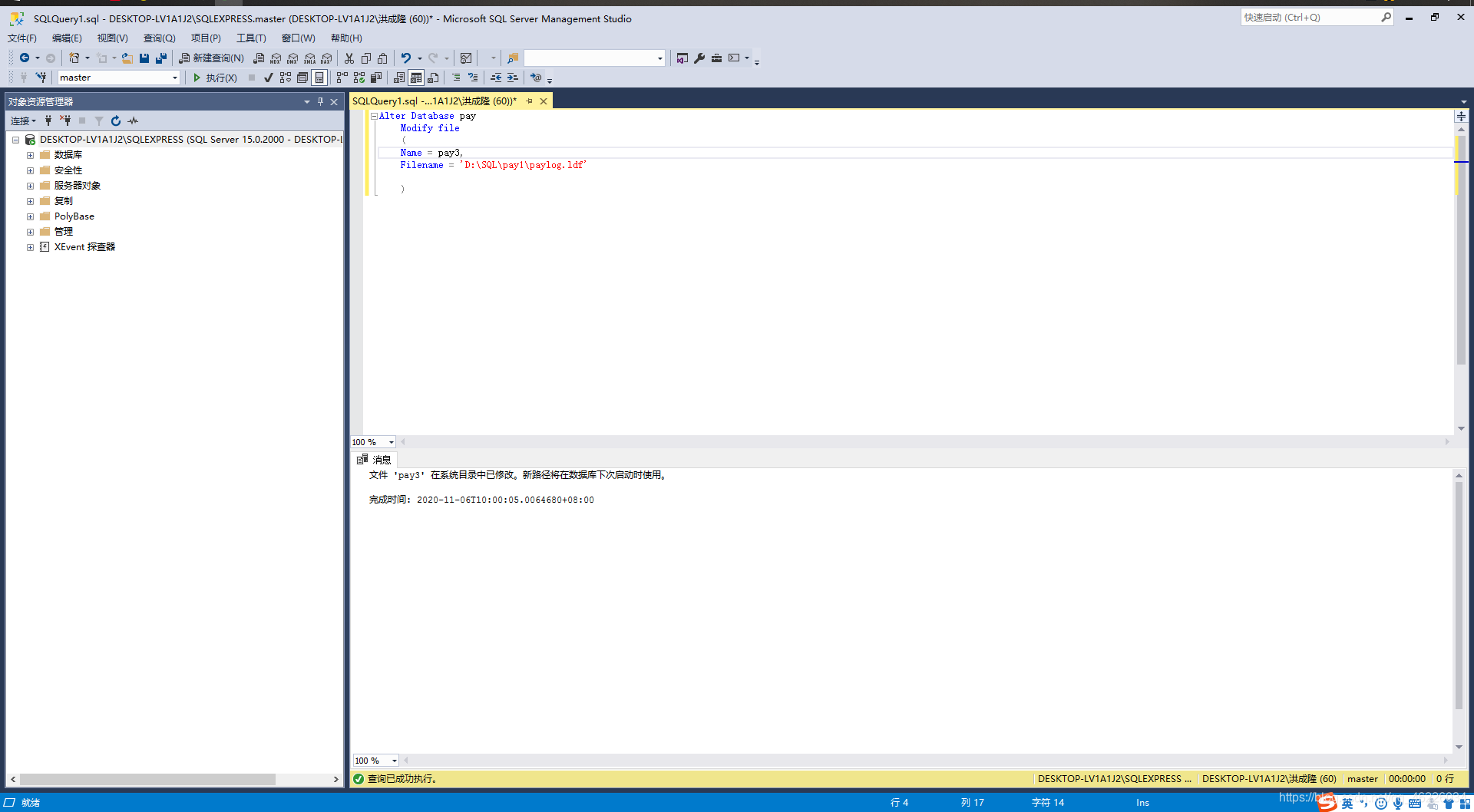This screenshot has height=812, width=1474.
Task: Open the 查询(Q) menu
Action: pyautogui.click(x=159, y=38)
